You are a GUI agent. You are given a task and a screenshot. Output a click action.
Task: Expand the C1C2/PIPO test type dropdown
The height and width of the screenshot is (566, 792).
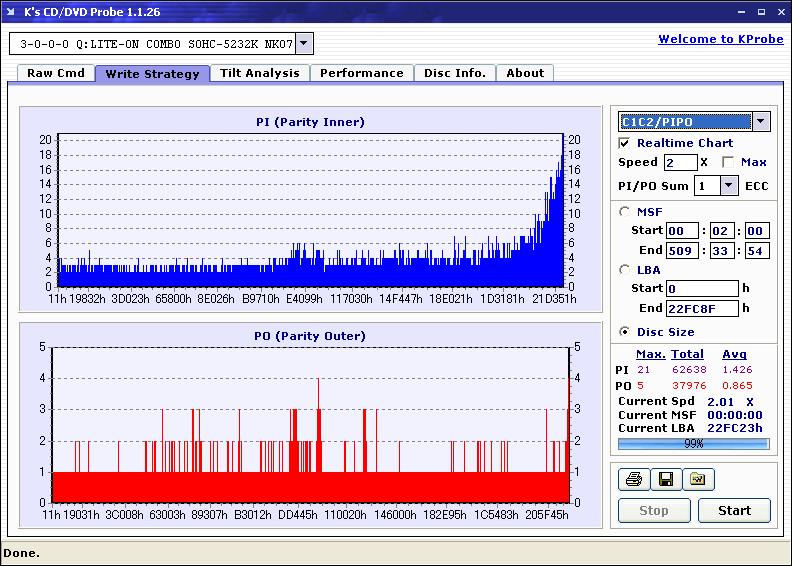tap(761, 122)
